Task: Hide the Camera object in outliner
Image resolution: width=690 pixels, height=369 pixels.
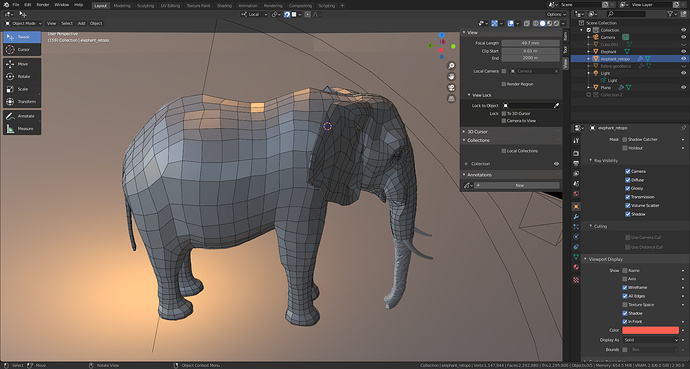Action: point(683,37)
